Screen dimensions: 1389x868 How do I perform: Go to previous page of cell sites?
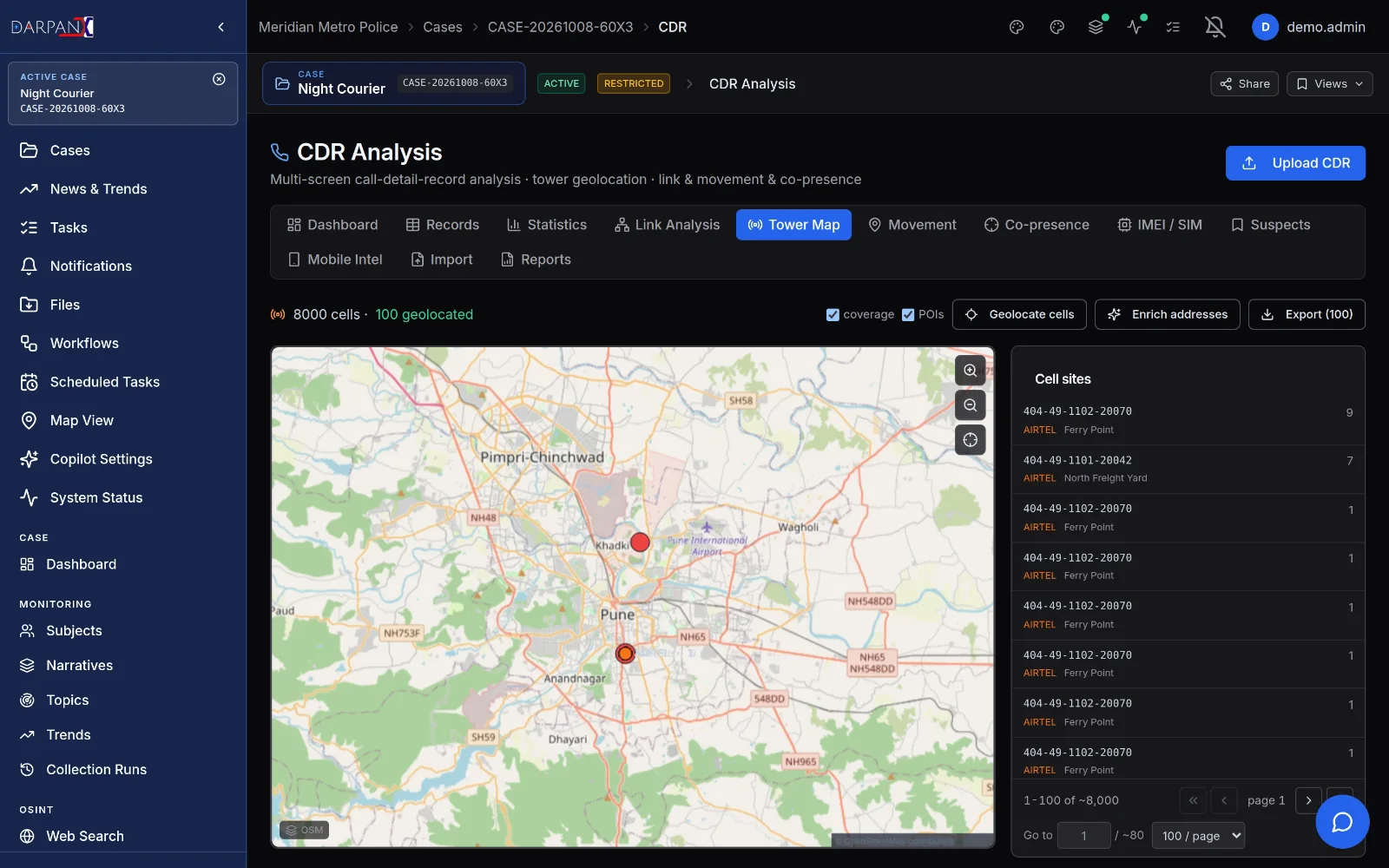coord(1224,800)
